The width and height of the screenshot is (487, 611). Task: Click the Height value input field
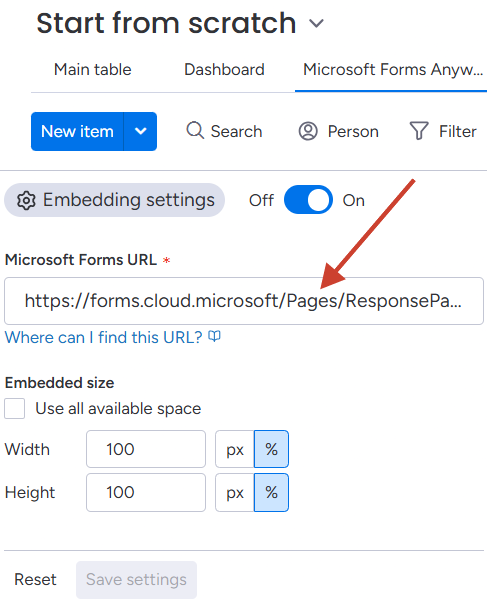point(146,493)
